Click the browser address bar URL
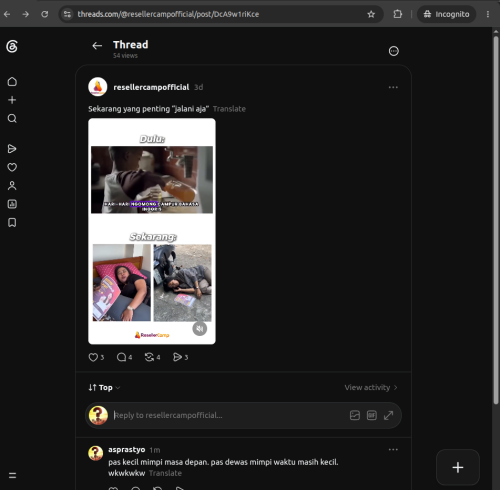The image size is (500, 490). pyautogui.click(x=168, y=14)
